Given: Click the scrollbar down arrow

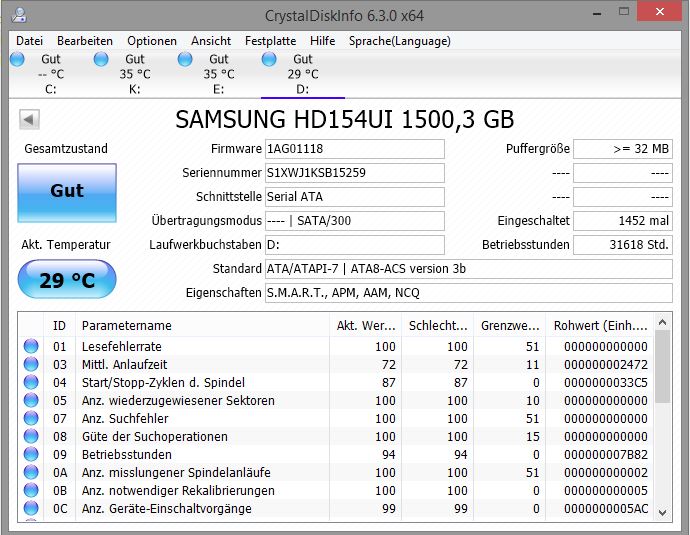Looking at the screenshot, I should [662, 513].
